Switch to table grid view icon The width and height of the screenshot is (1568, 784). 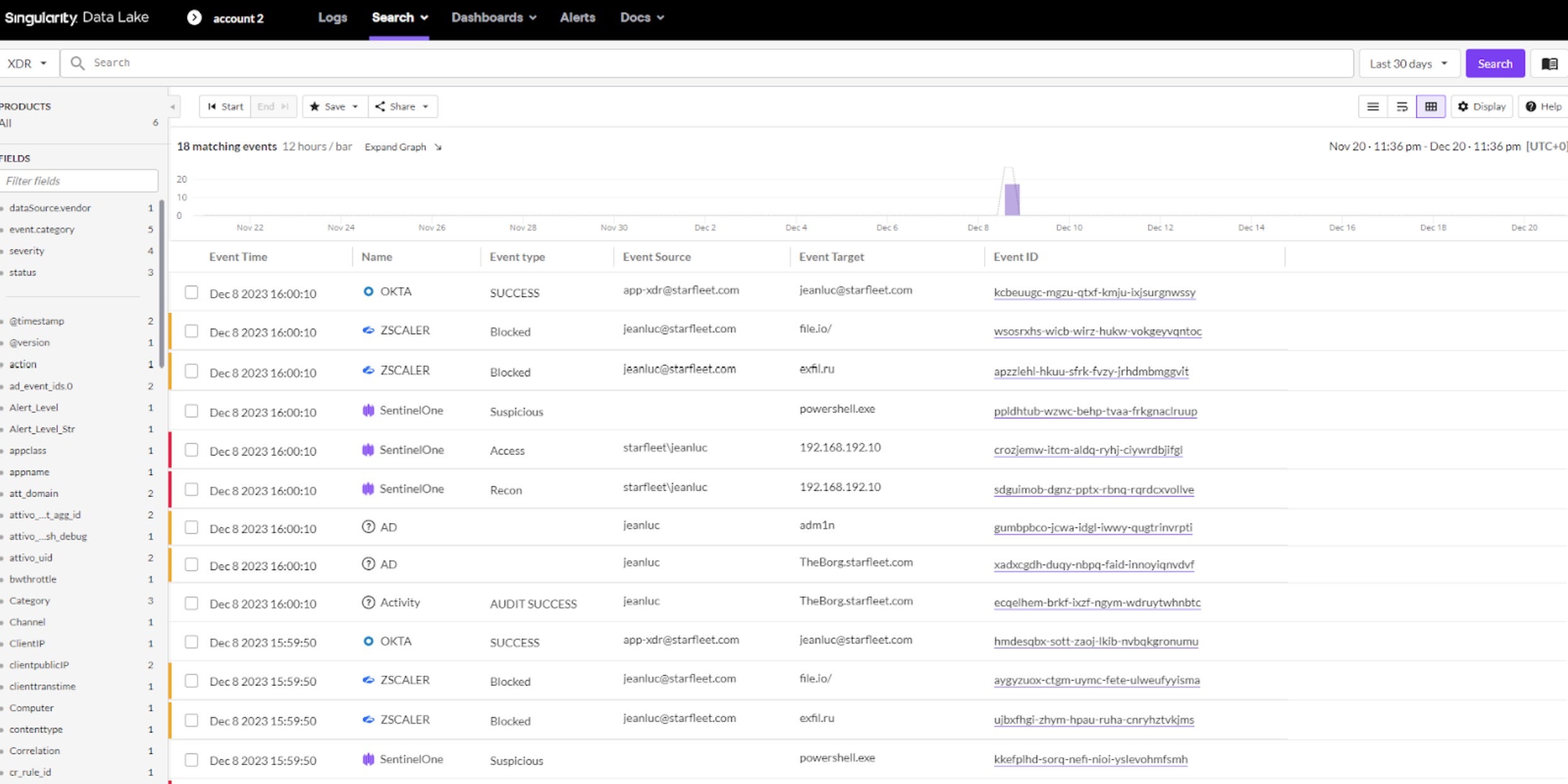point(1430,106)
